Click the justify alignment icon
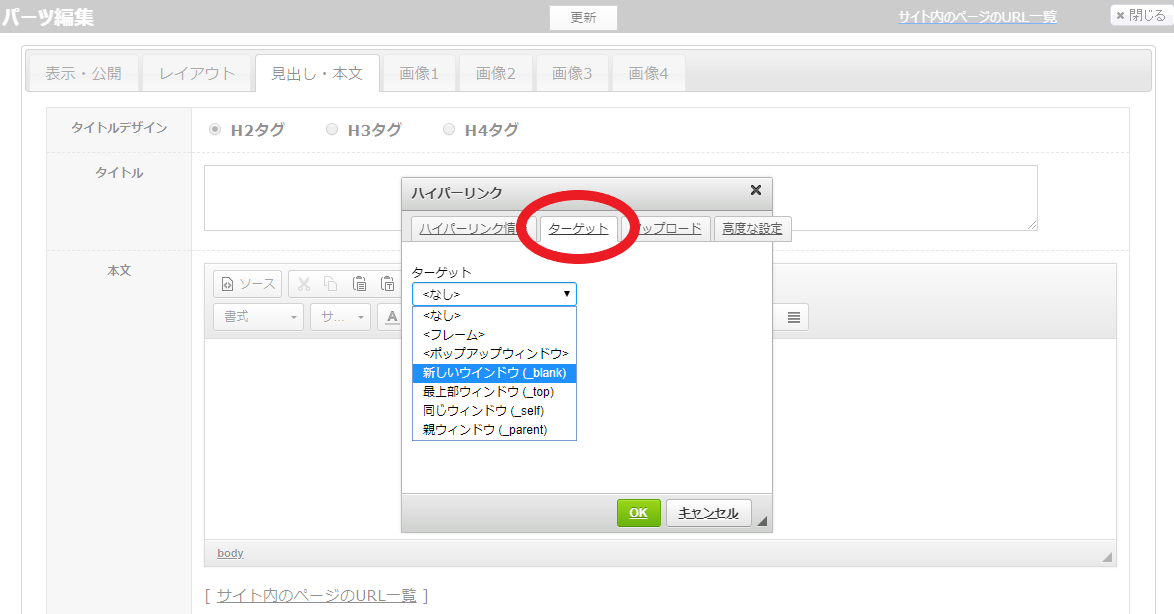 pos(793,317)
